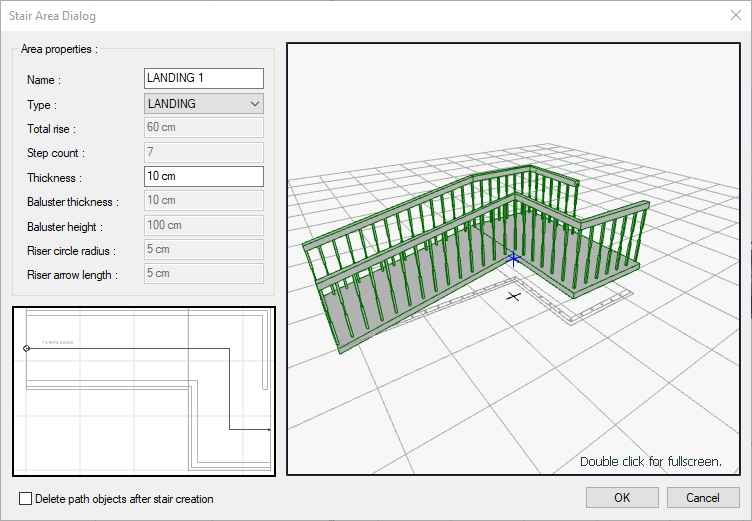Screen dimensions: 752x521
Task: Click the Riser arrow length field
Action: coord(204,273)
